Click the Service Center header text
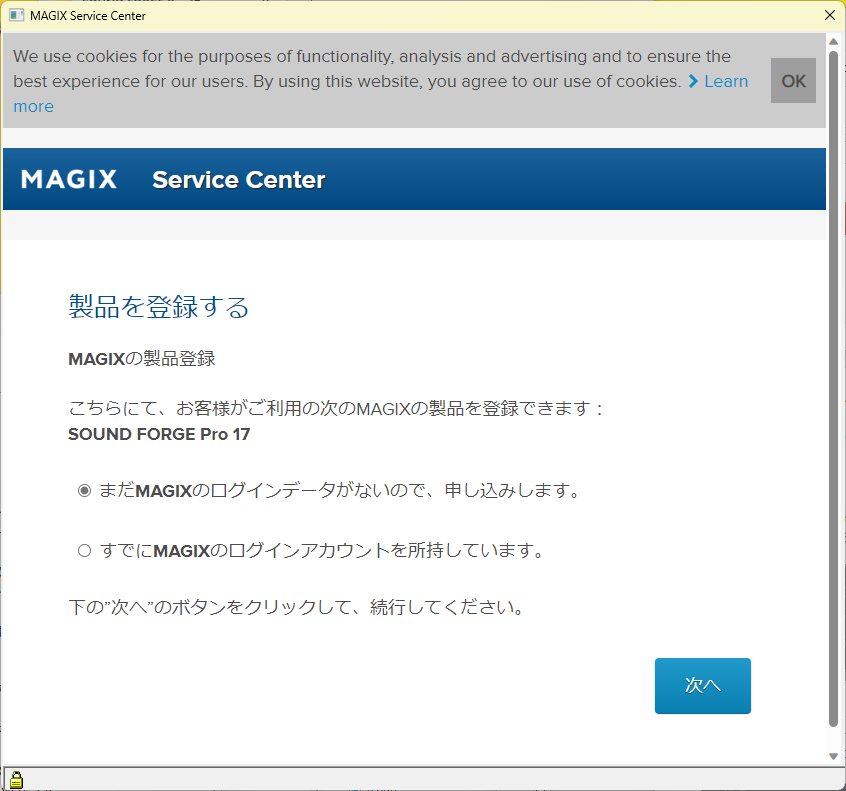 [238, 180]
